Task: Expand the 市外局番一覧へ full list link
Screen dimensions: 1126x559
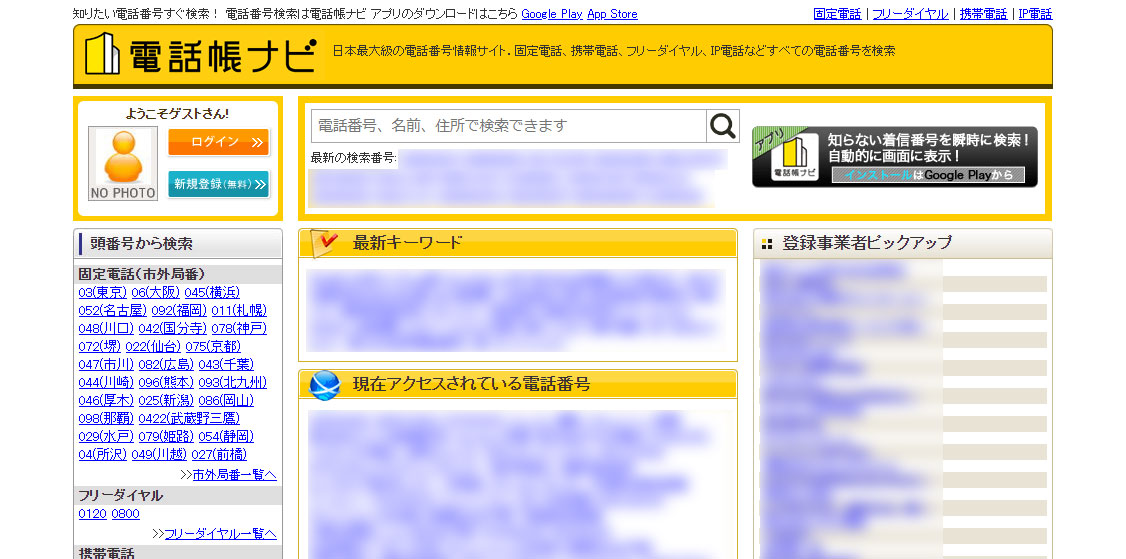Action: pos(233,474)
